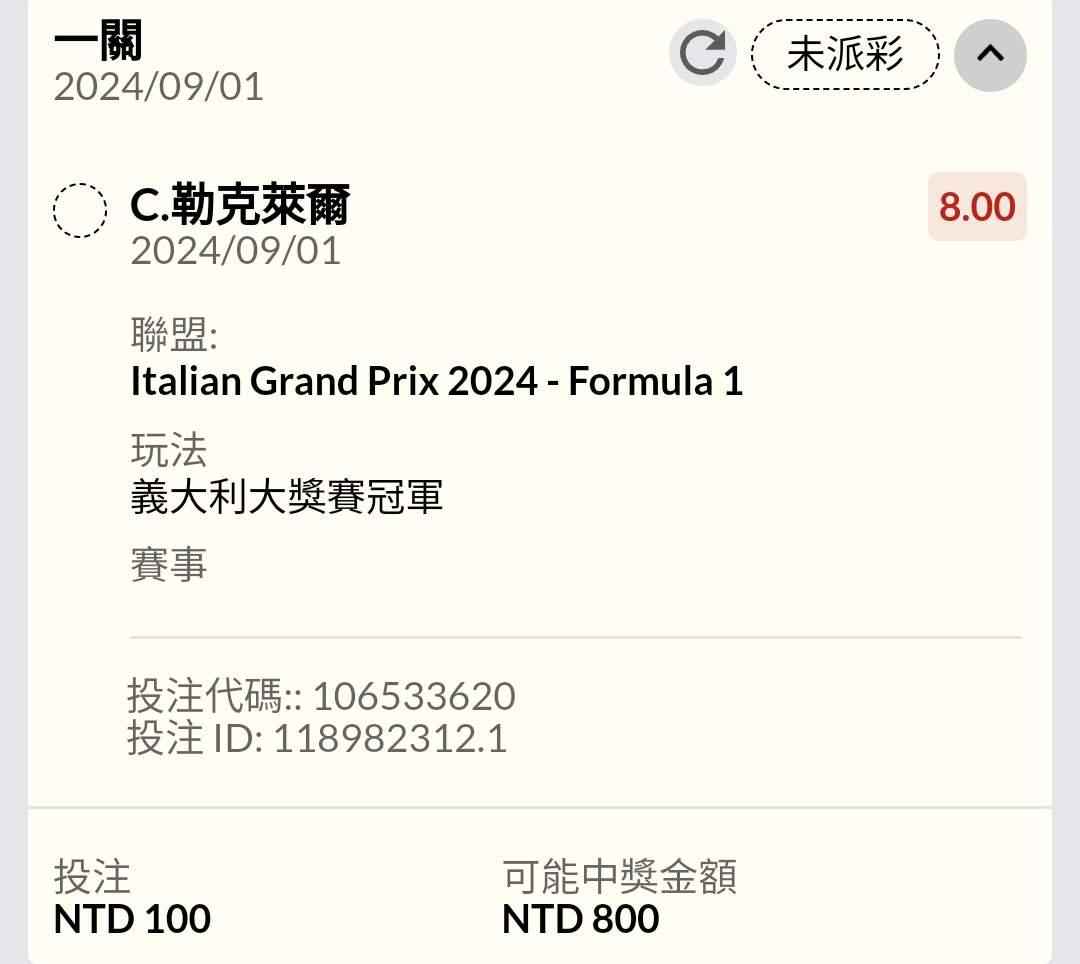Click the 一關 bet type title
This screenshot has height=964, width=1080.
pos(98,42)
